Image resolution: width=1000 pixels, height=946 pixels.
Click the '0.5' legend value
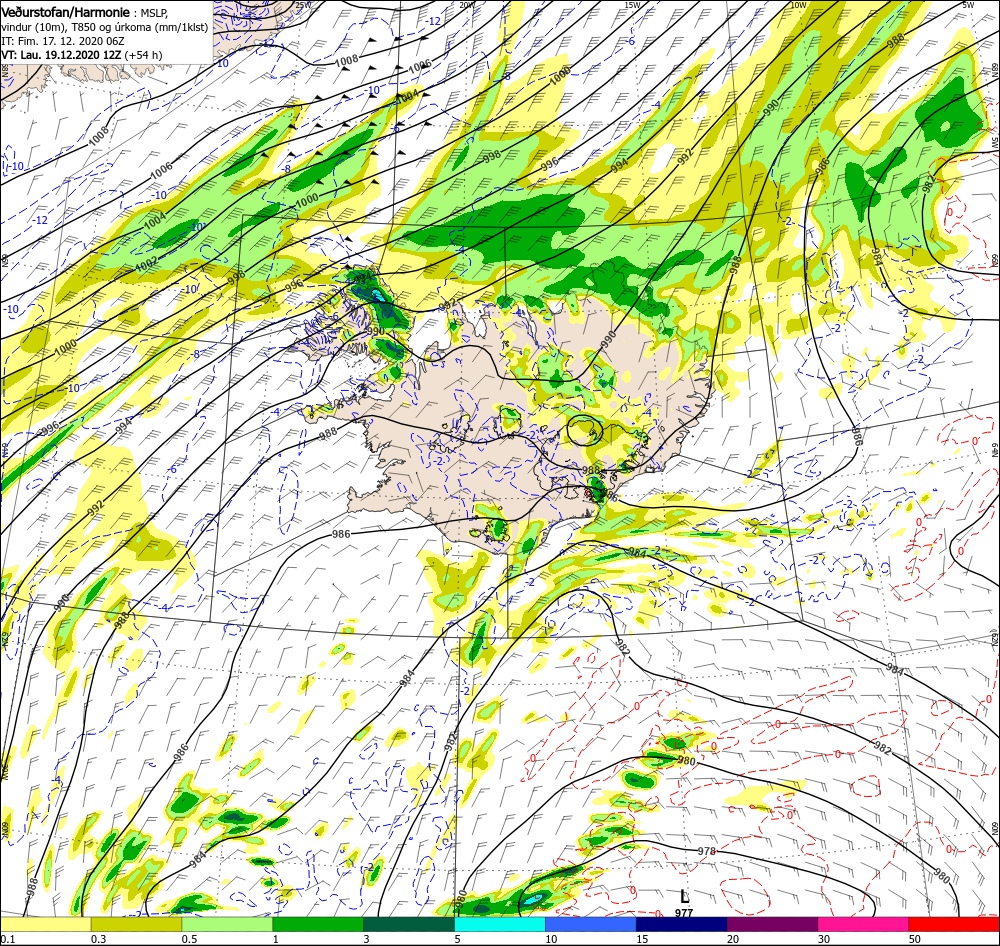[189, 939]
